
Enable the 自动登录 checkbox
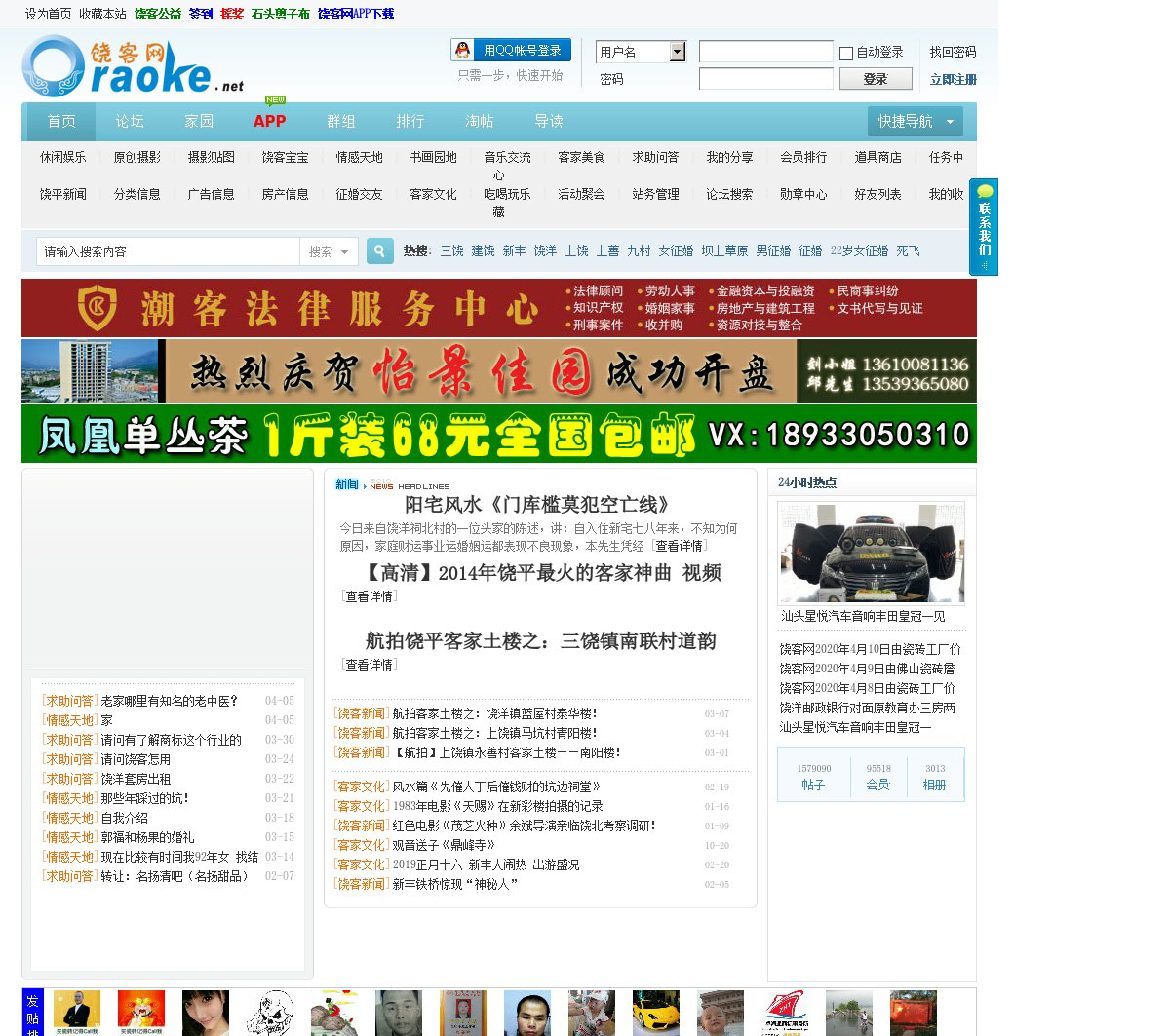point(846,54)
